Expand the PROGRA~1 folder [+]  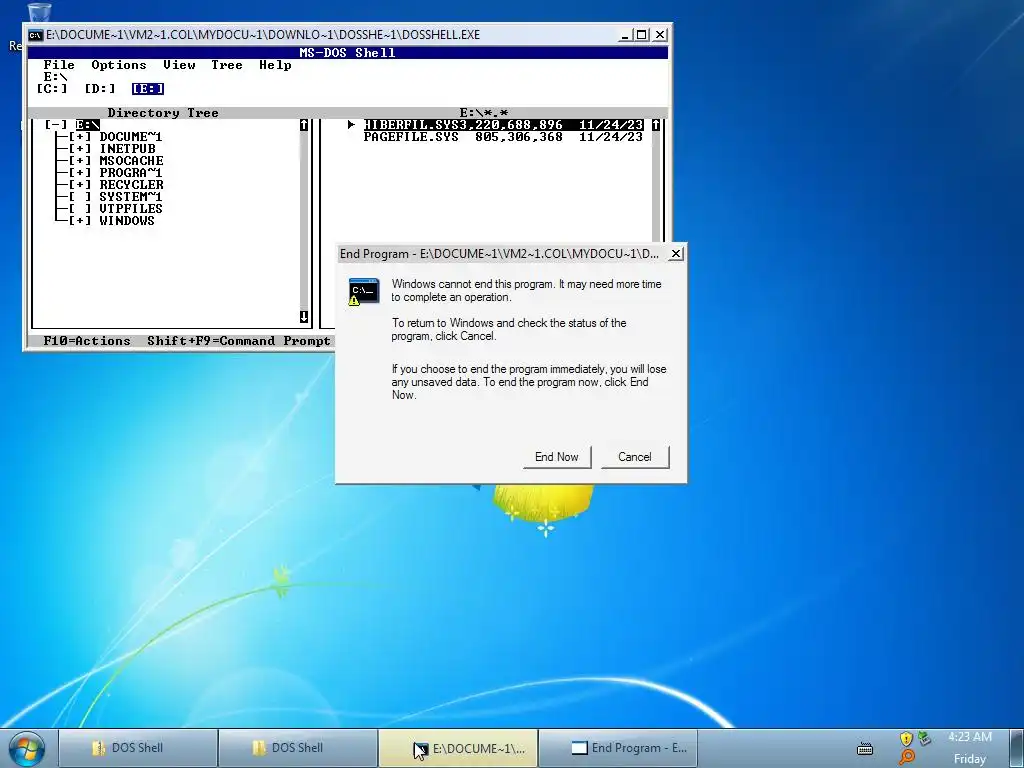point(80,172)
